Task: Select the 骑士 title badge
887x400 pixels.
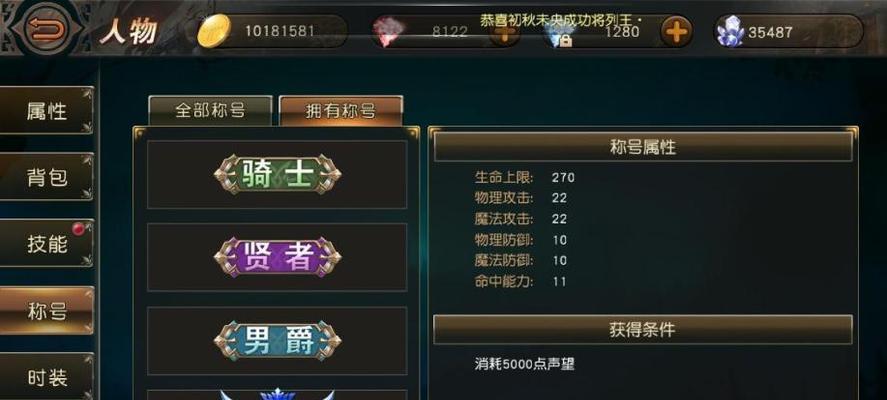Action: click(x=277, y=175)
